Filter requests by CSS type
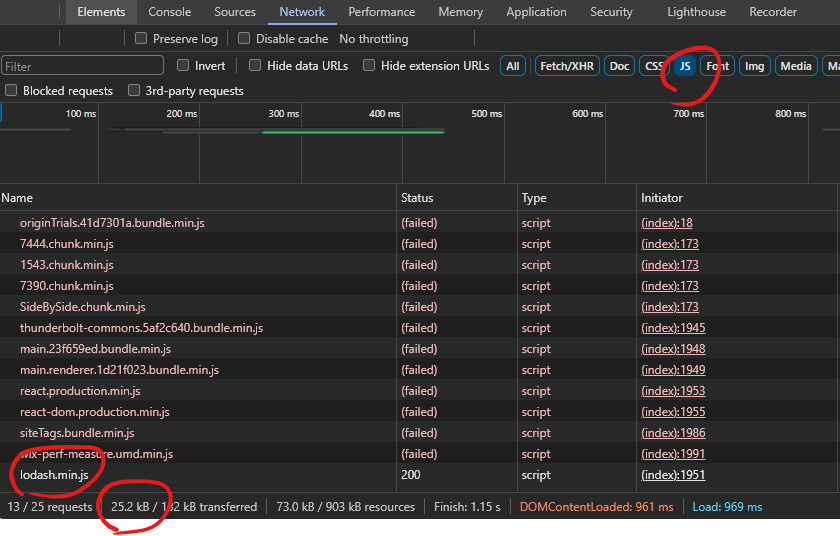The image size is (840, 536). click(654, 66)
